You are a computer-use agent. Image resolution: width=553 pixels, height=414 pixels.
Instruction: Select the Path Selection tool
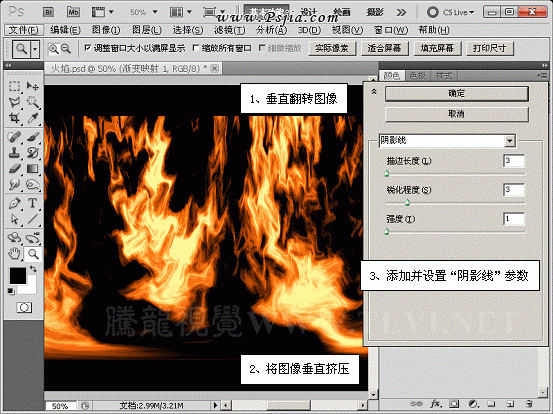click(14, 219)
